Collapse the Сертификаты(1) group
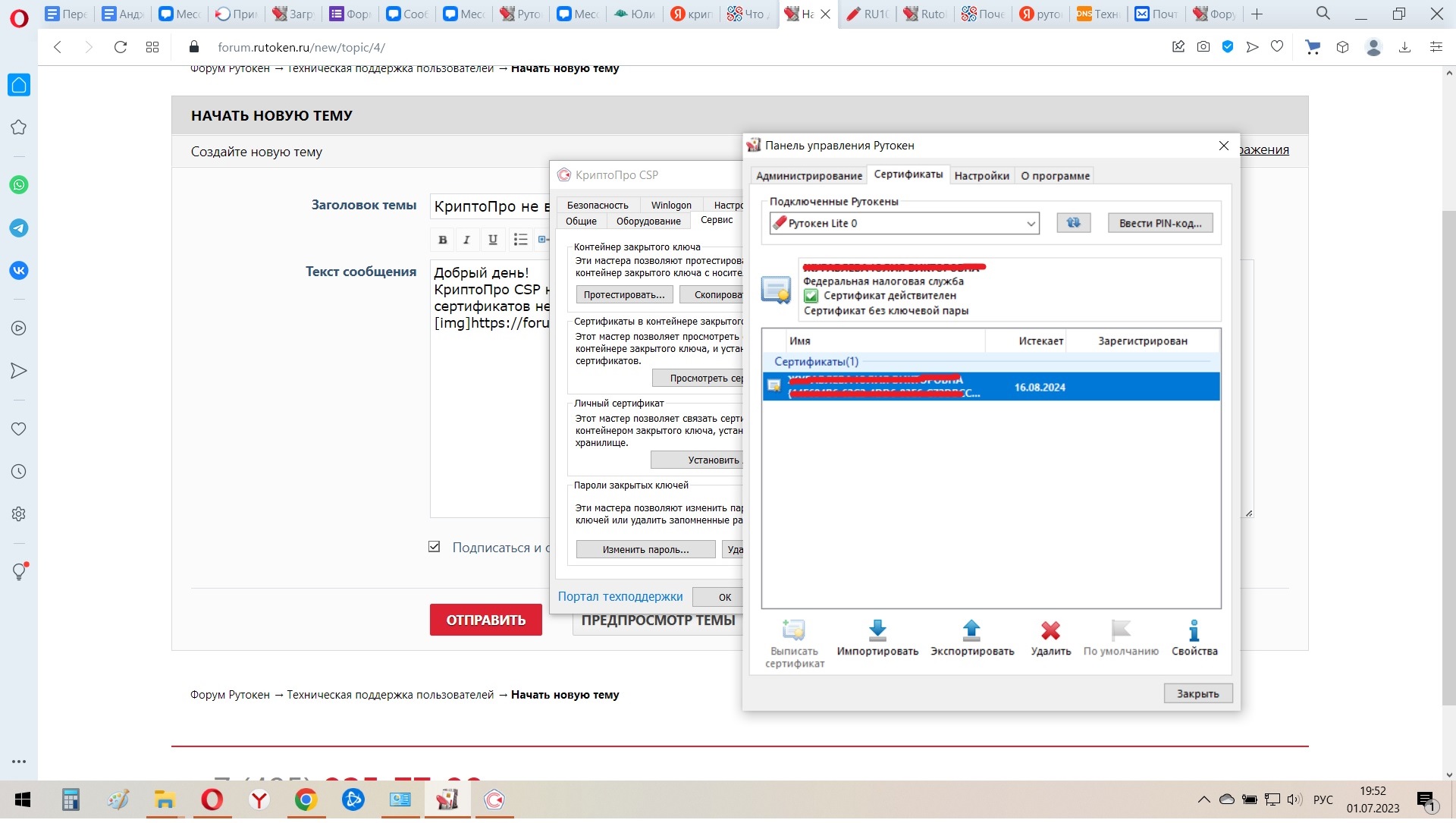The width and height of the screenshot is (1456, 823). coord(816,362)
